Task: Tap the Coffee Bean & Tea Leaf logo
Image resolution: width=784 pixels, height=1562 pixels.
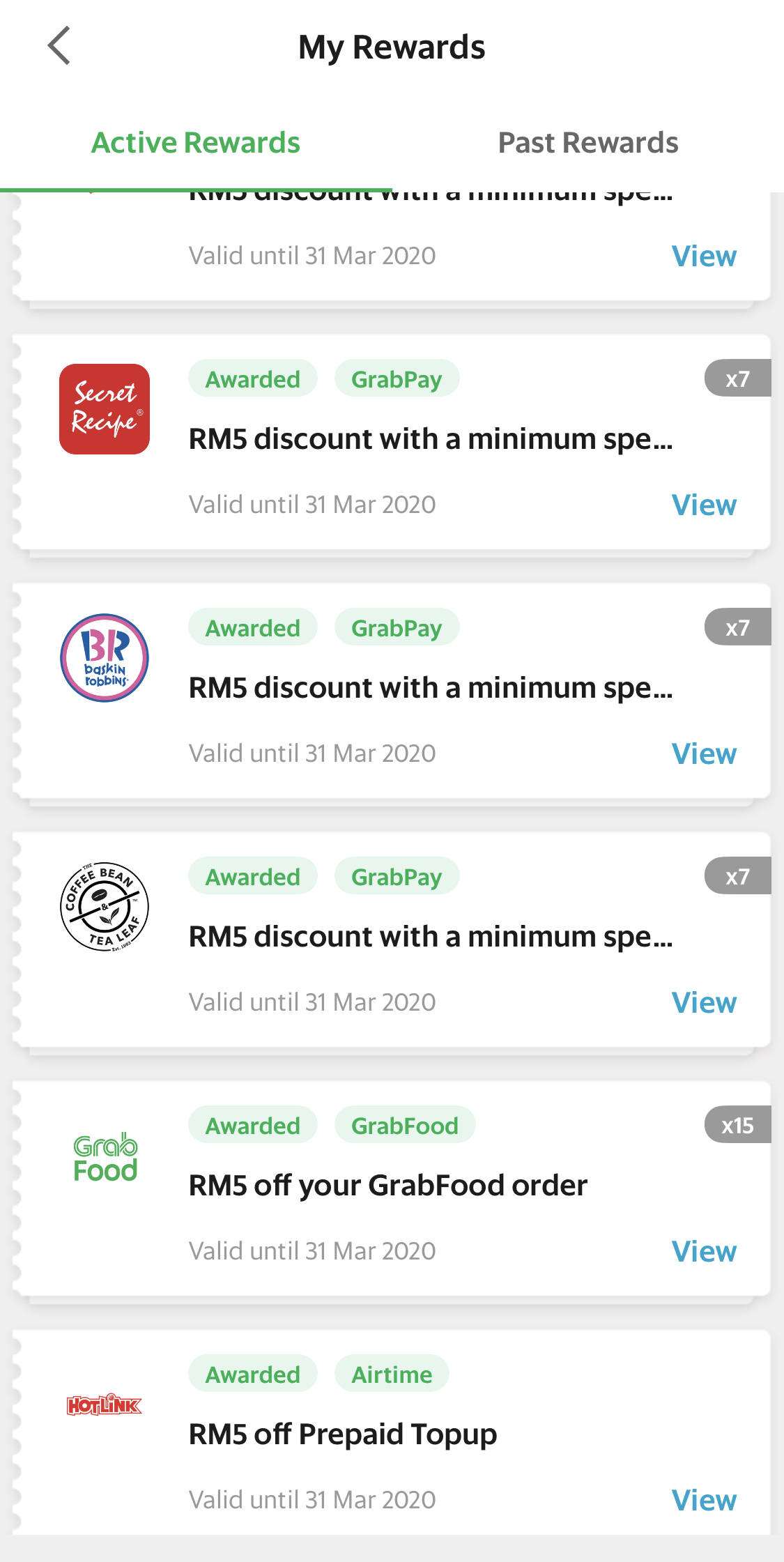Action: (x=105, y=907)
